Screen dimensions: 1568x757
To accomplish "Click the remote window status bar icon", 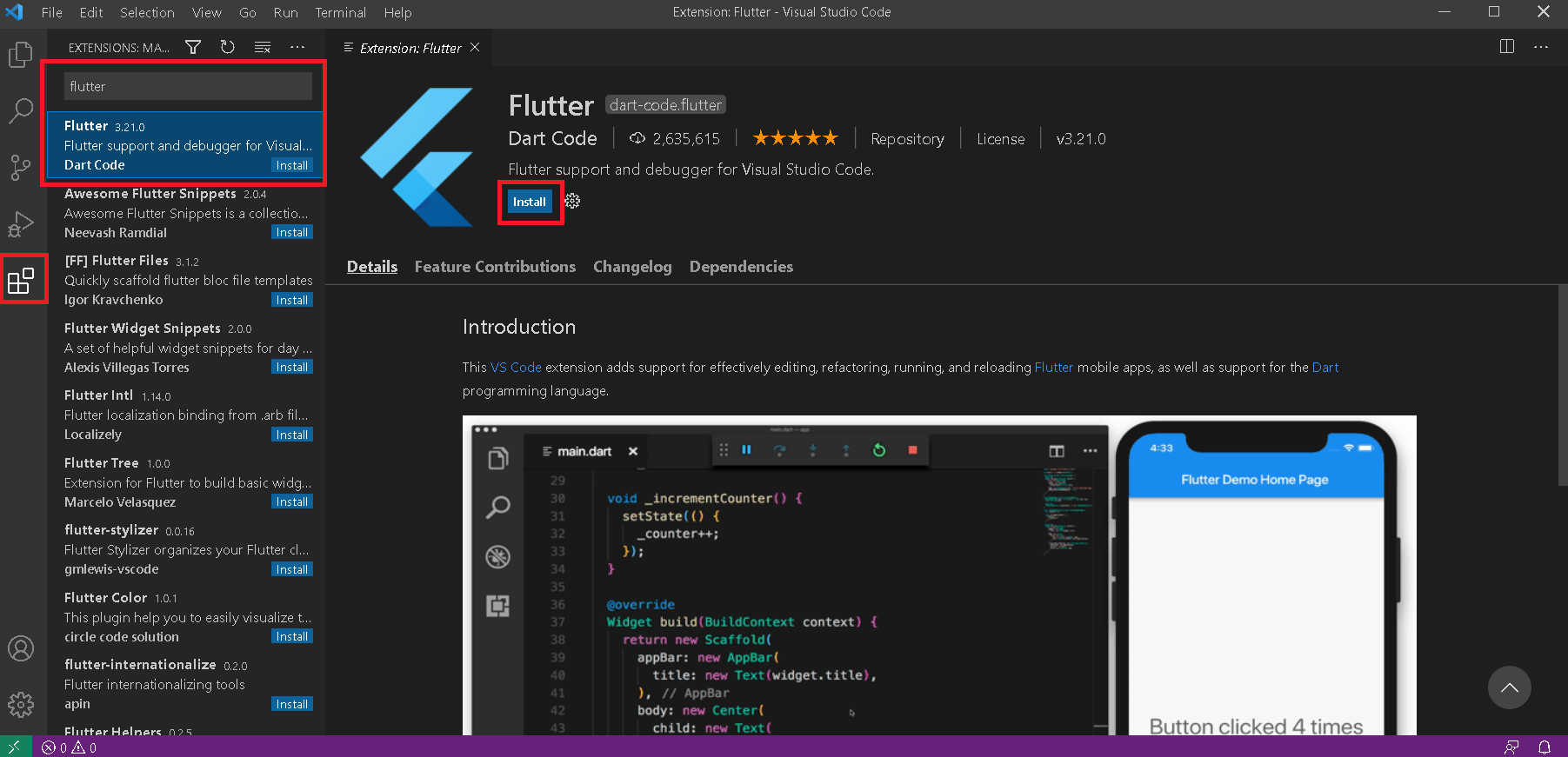I will [15, 747].
